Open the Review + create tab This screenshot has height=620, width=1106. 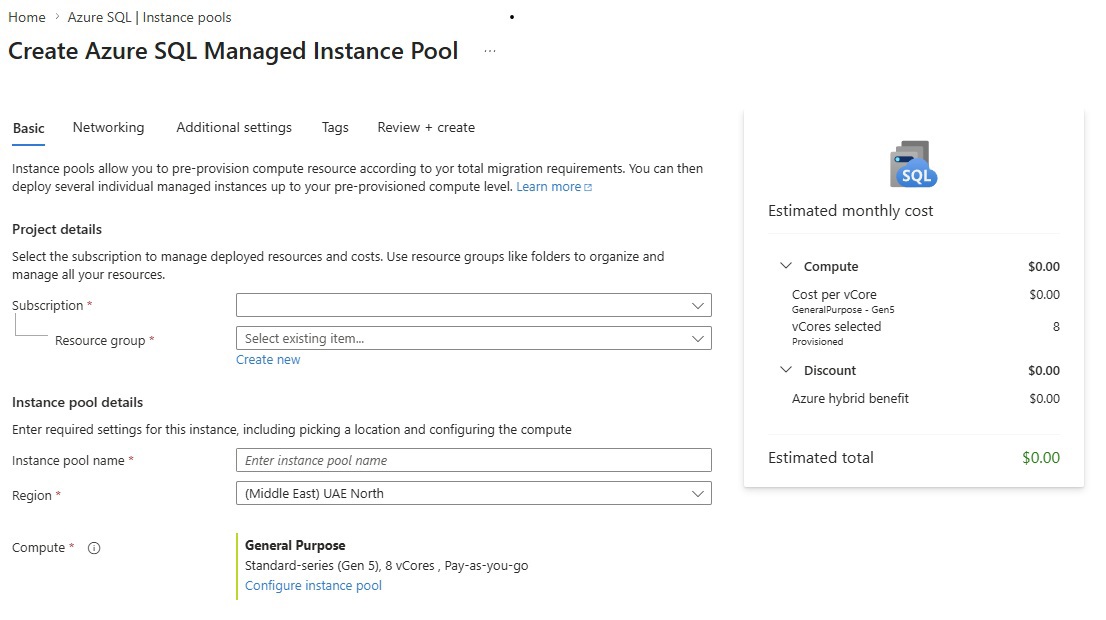[x=426, y=128]
